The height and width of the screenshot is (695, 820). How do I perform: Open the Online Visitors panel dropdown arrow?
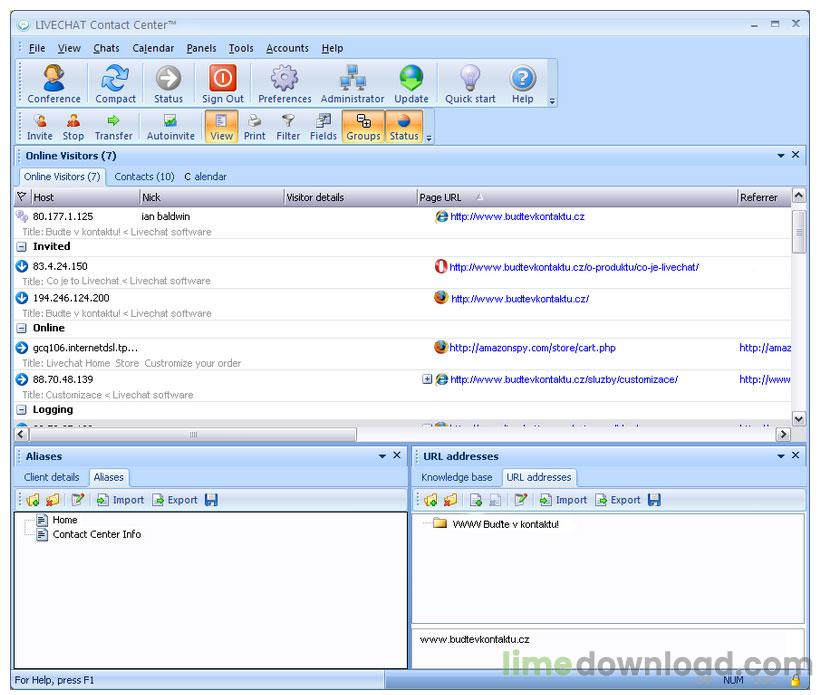(780, 156)
